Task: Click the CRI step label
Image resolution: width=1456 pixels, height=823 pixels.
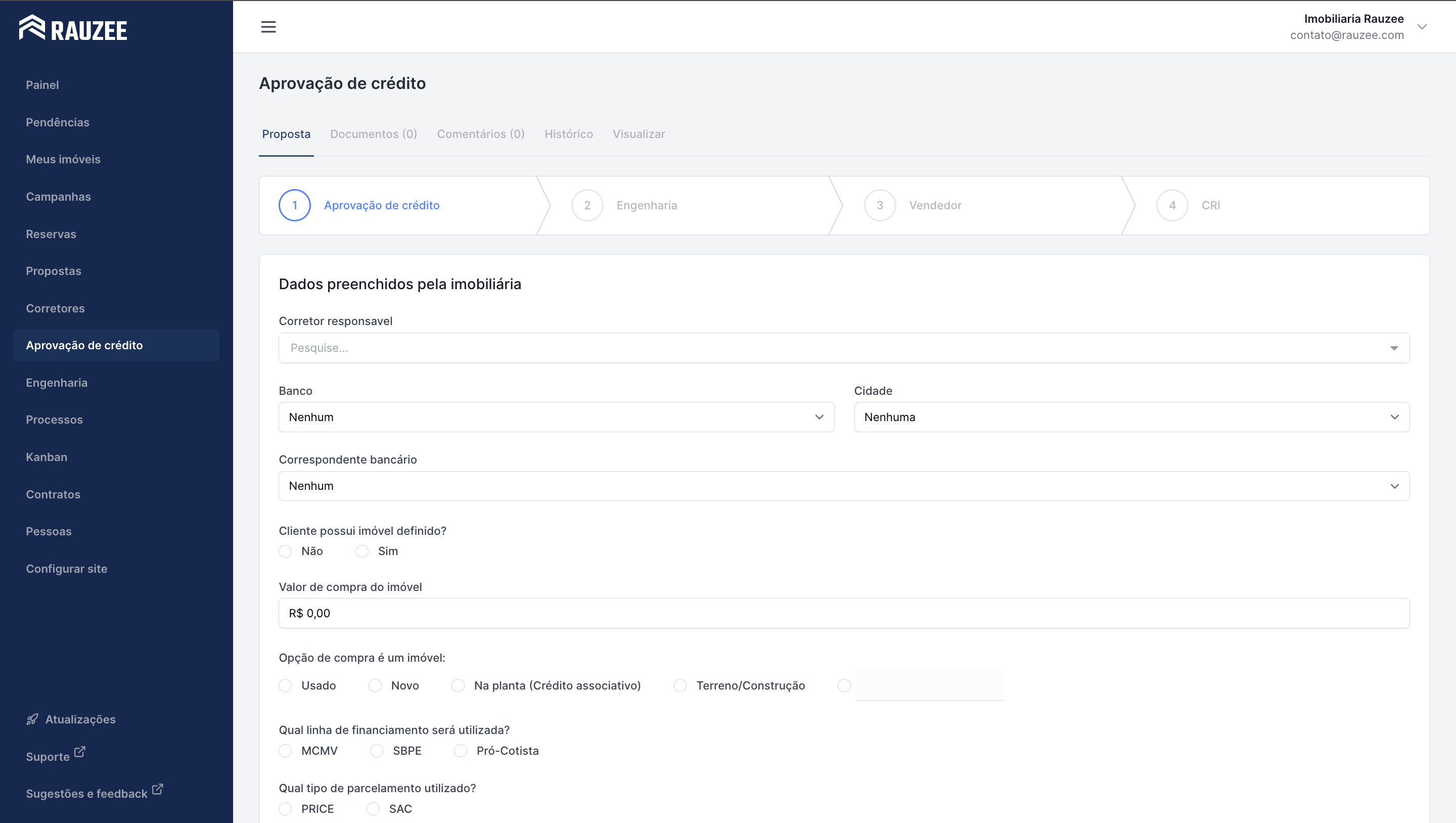Action: pyautogui.click(x=1211, y=205)
